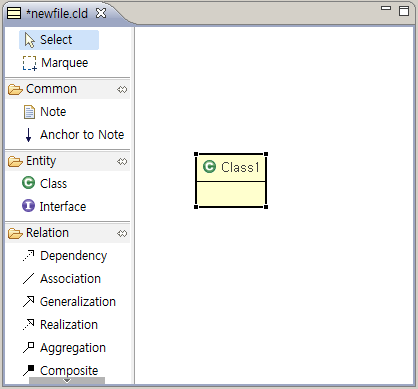Select the Note tool icon

click(x=29, y=112)
